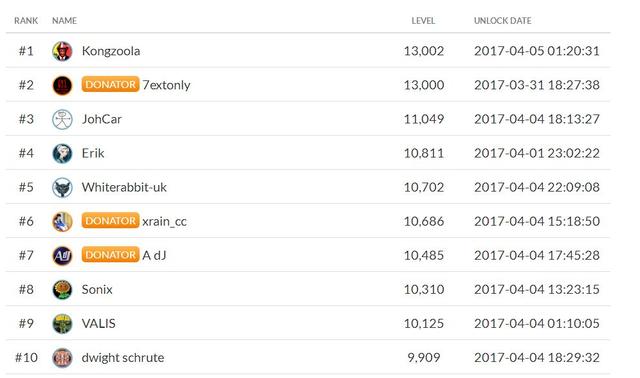Select dwight schrute's avatar
The height and width of the screenshot is (378, 640).
62,358
